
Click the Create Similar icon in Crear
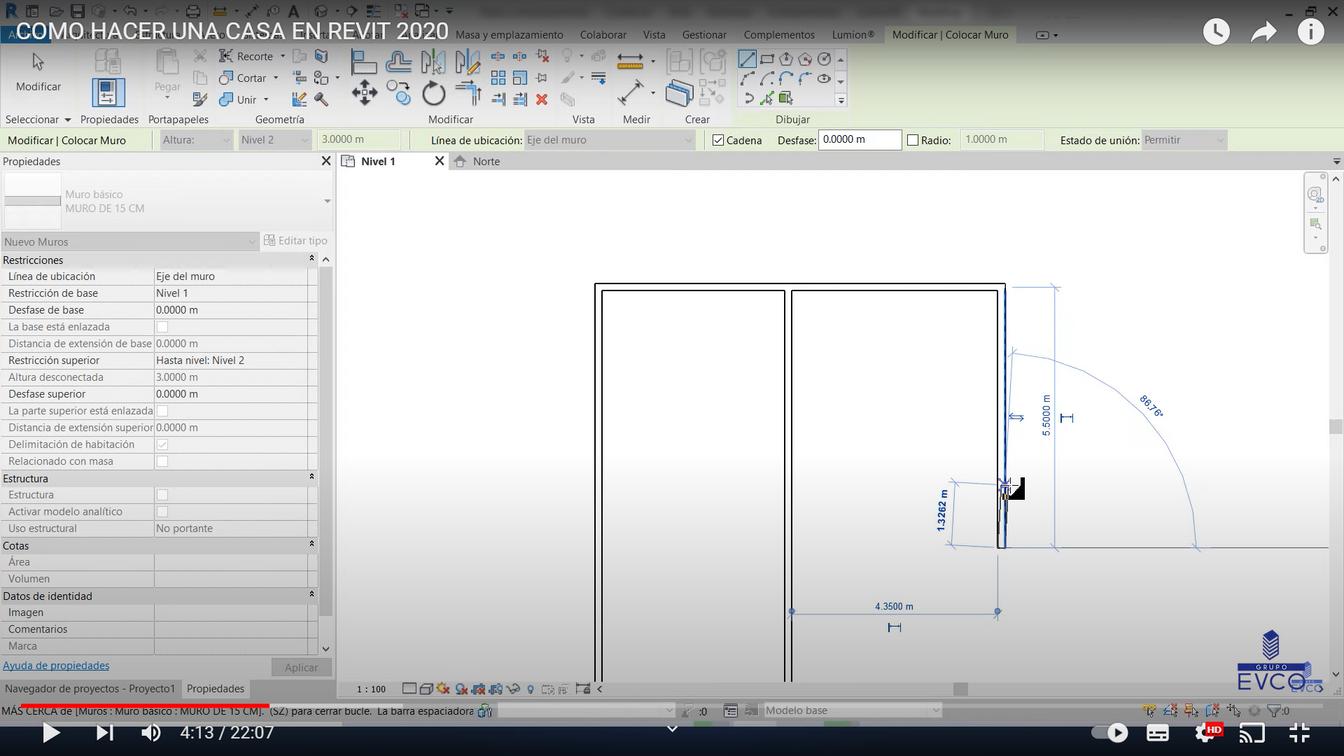coord(679,94)
